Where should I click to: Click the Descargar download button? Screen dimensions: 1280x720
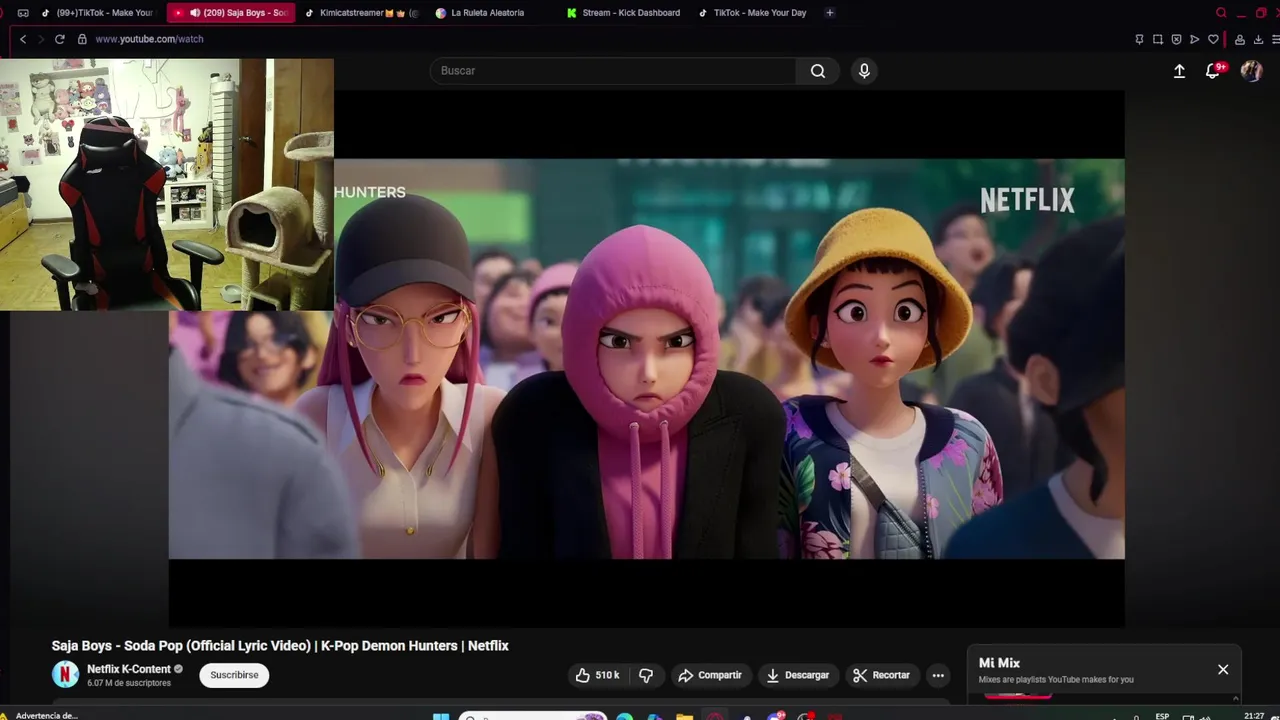click(797, 675)
